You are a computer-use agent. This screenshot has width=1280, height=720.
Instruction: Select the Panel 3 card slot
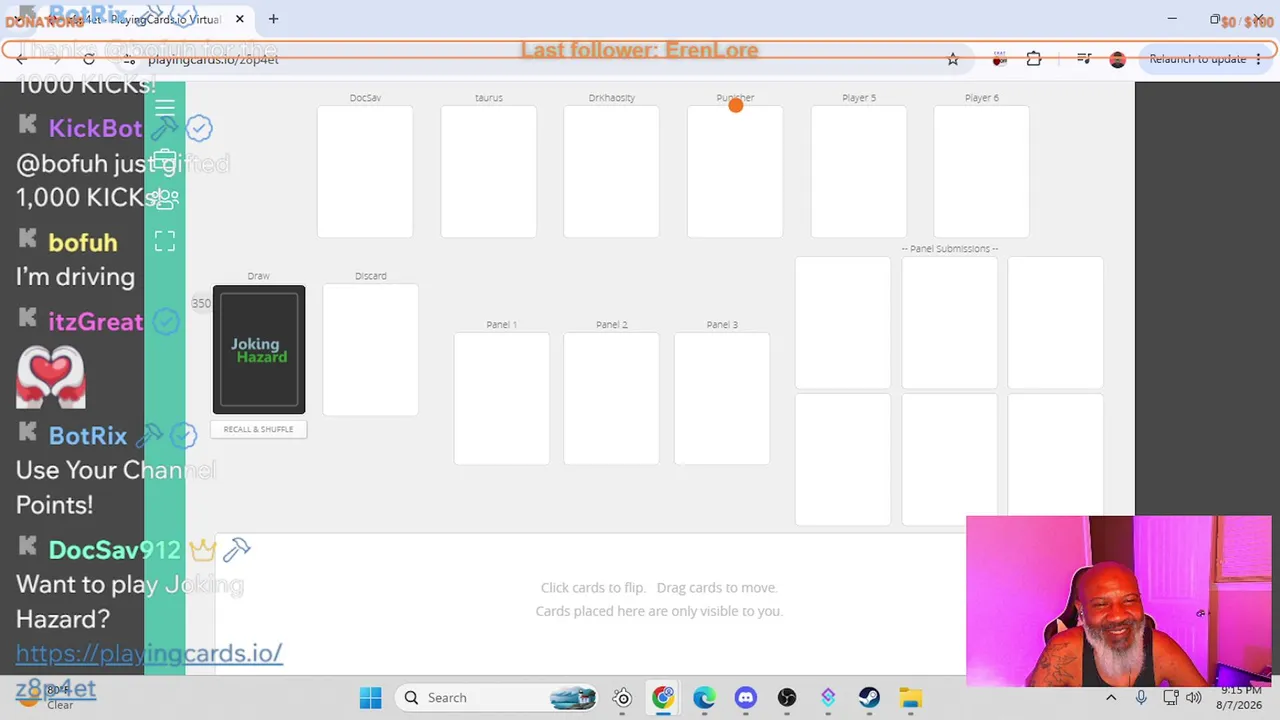coord(722,398)
